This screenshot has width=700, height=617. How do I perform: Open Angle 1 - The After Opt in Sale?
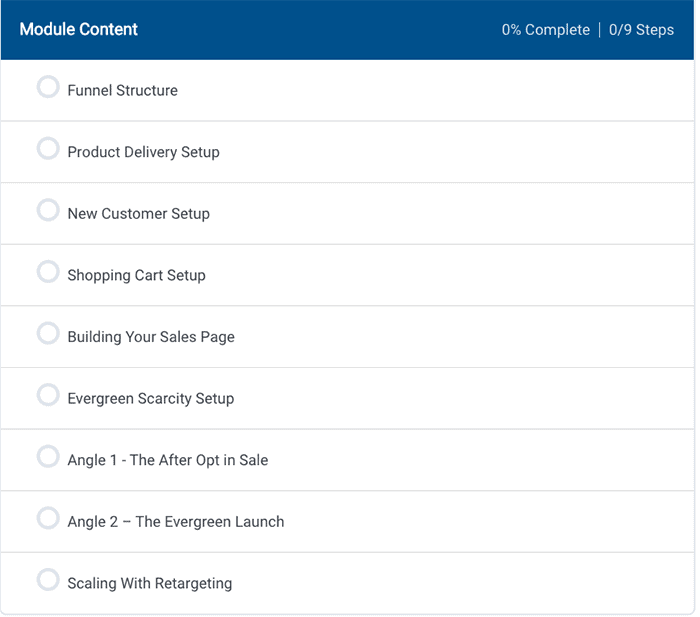tap(167, 460)
